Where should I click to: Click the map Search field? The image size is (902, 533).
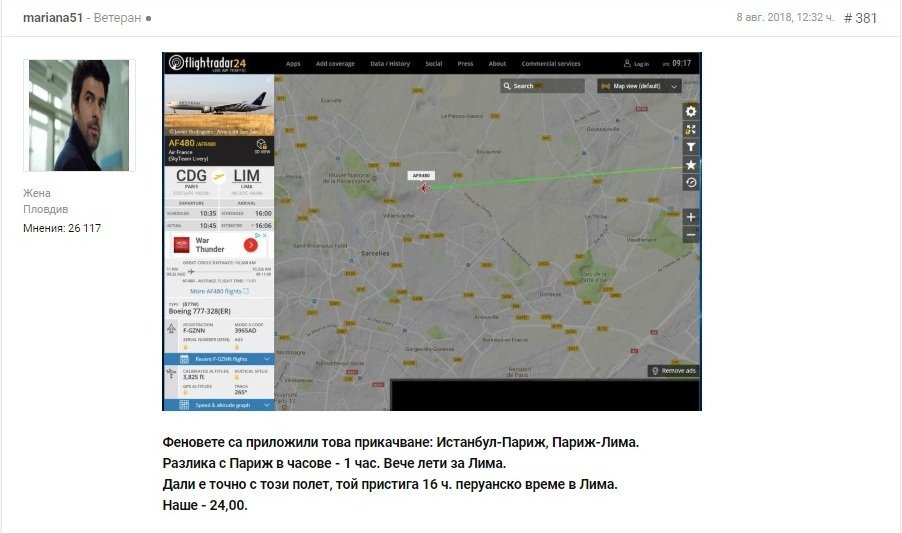click(545, 86)
